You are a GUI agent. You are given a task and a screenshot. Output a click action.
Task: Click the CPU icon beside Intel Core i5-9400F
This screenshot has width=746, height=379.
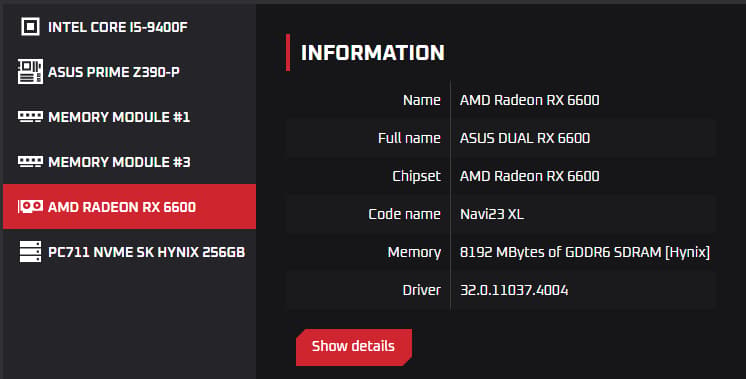coord(30,27)
